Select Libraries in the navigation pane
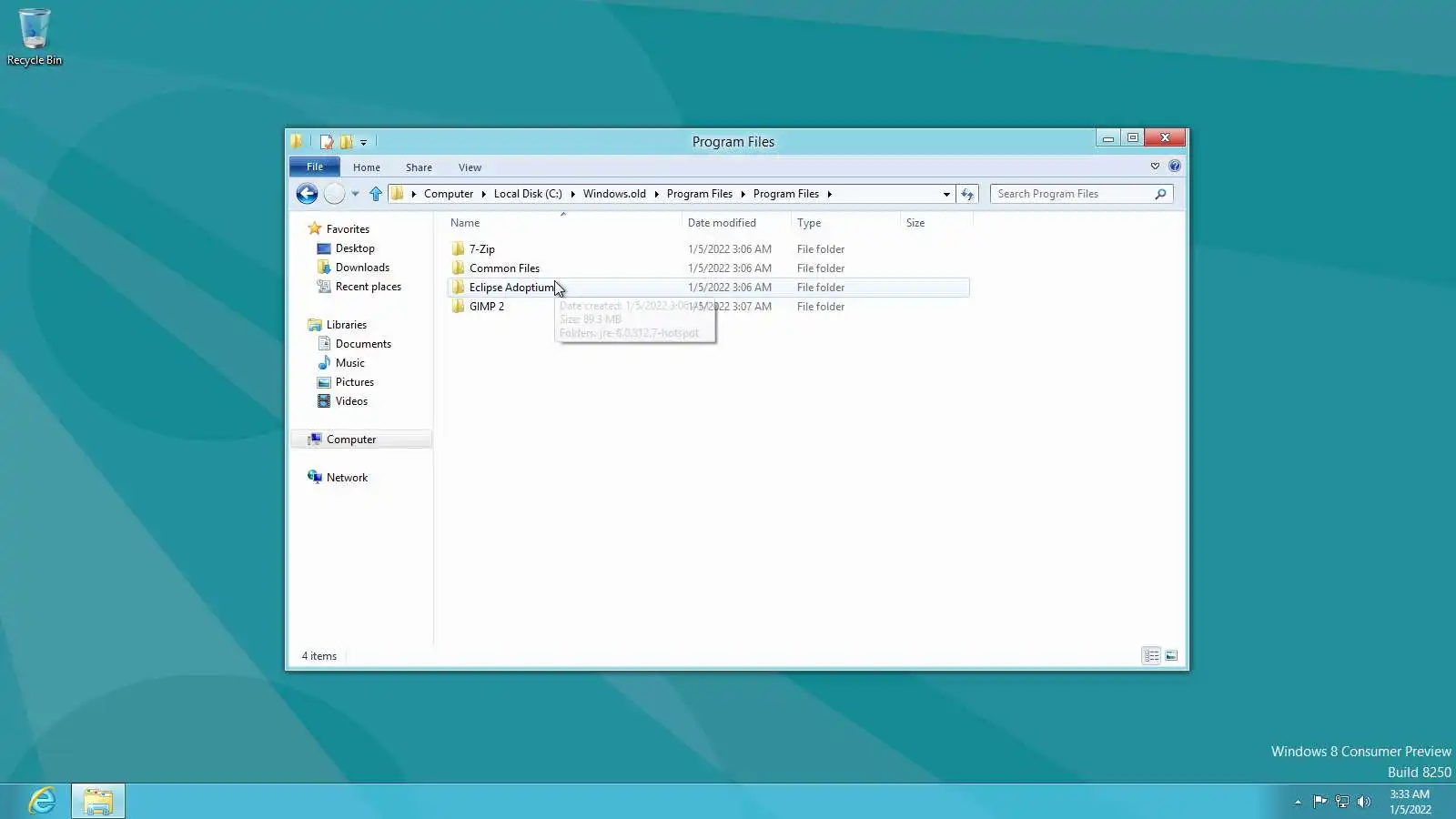 click(x=346, y=325)
